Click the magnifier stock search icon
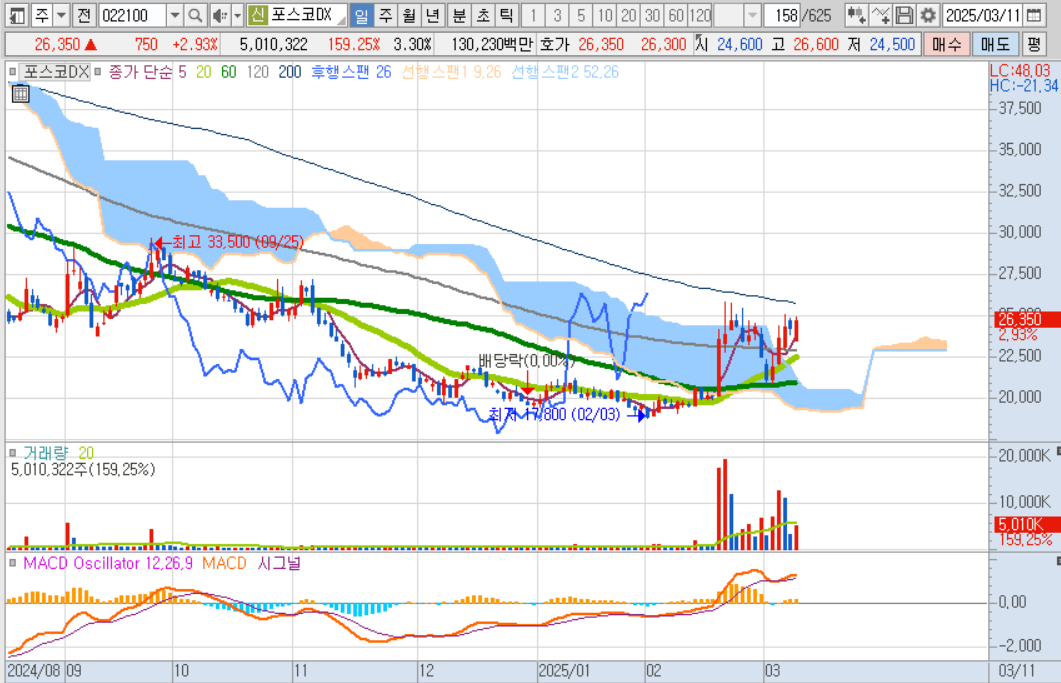Image resolution: width=1061 pixels, height=683 pixels. tap(195, 14)
